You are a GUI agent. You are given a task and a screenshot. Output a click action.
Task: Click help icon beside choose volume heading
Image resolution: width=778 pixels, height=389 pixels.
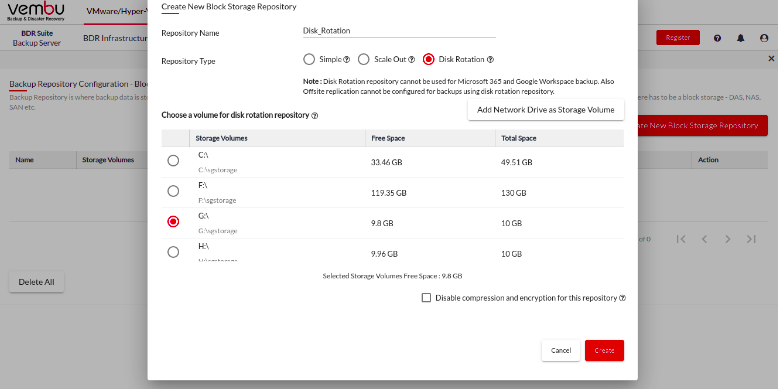click(x=314, y=116)
